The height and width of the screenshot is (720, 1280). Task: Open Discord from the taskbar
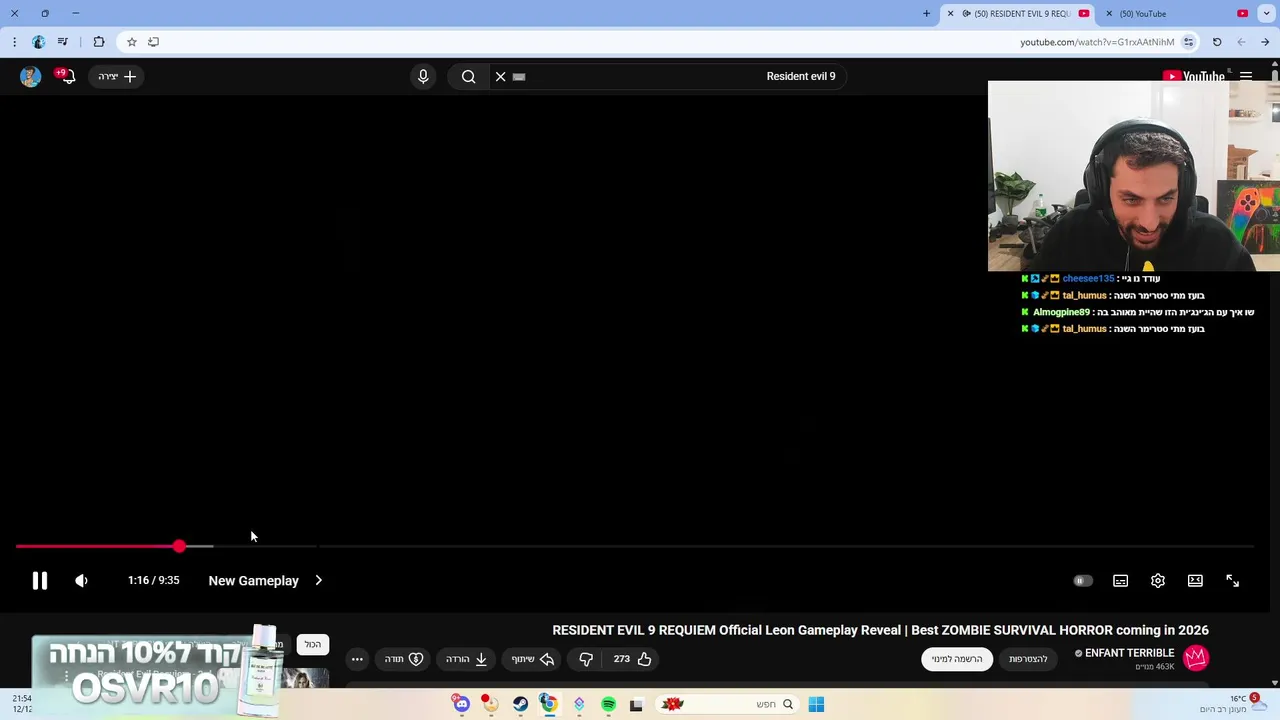pyautogui.click(x=461, y=704)
